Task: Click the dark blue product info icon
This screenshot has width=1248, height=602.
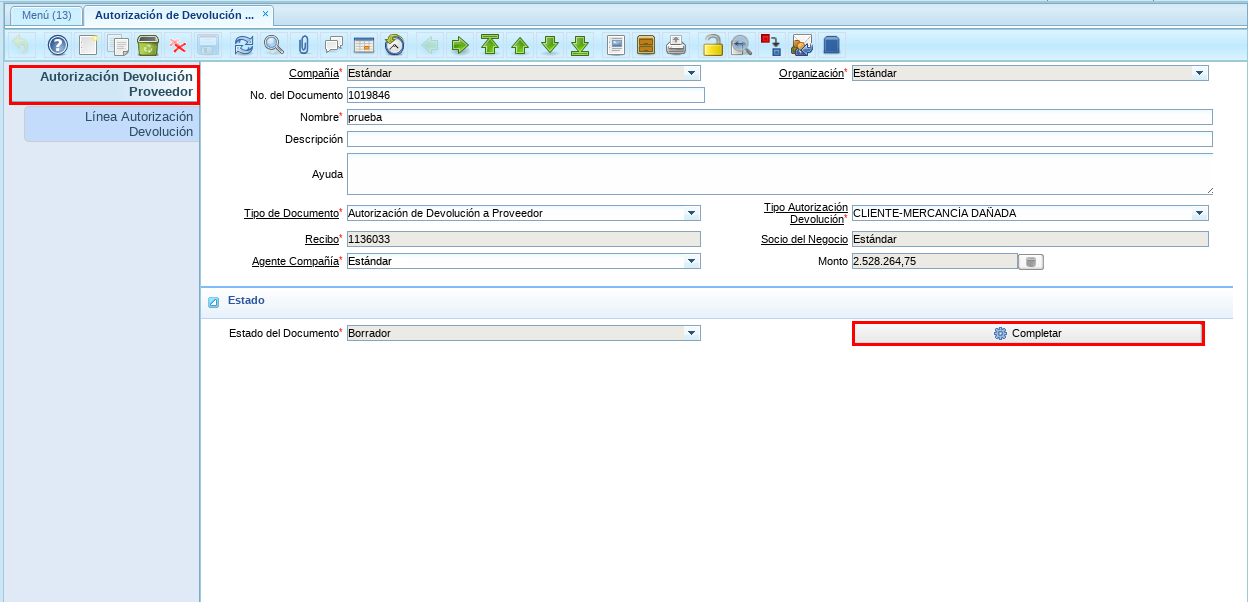Action: pyautogui.click(x=831, y=45)
